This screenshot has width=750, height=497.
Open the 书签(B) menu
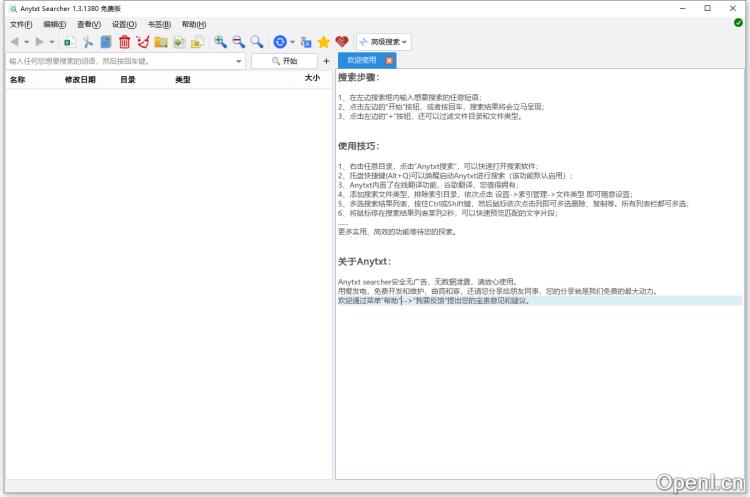pos(159,24)
